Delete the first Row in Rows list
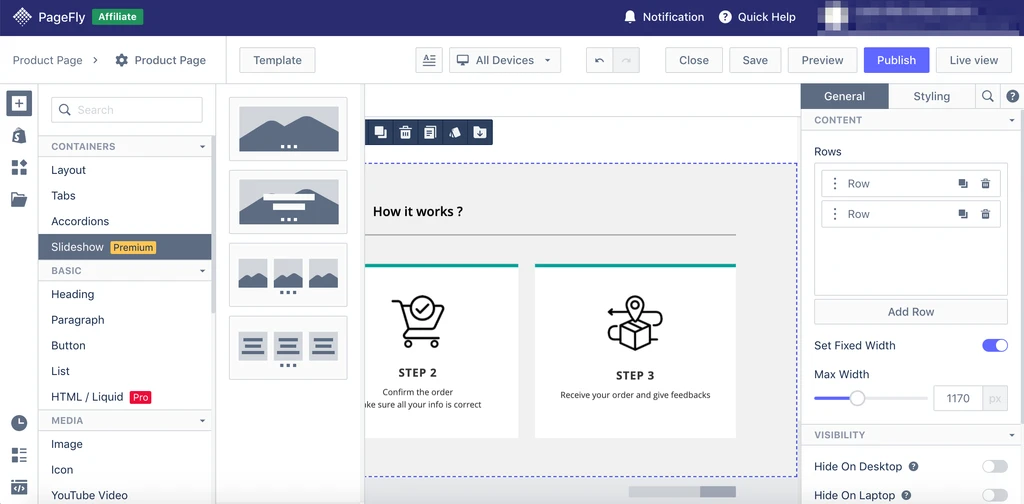 point(985,184)
